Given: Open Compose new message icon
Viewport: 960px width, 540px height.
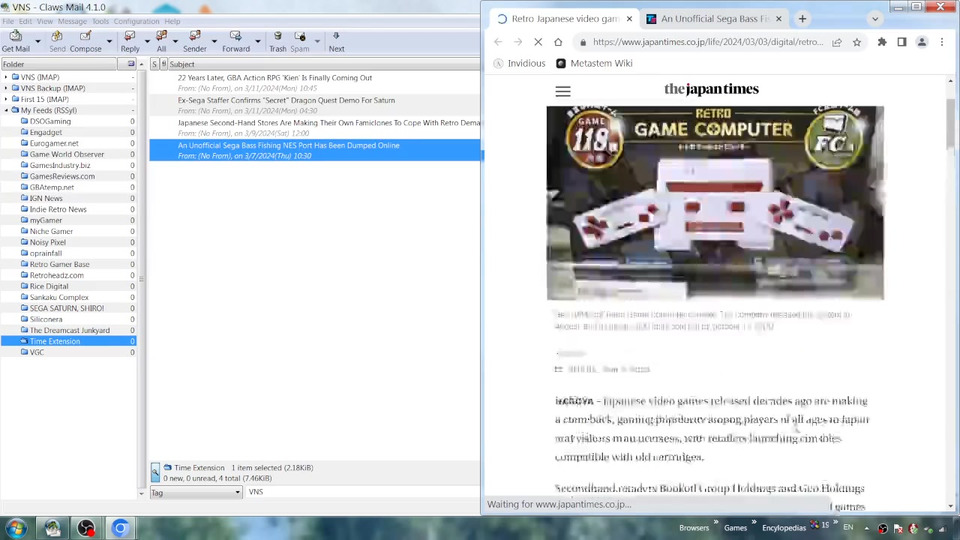Looking at the screenshot, I should [x=86, y=41].
